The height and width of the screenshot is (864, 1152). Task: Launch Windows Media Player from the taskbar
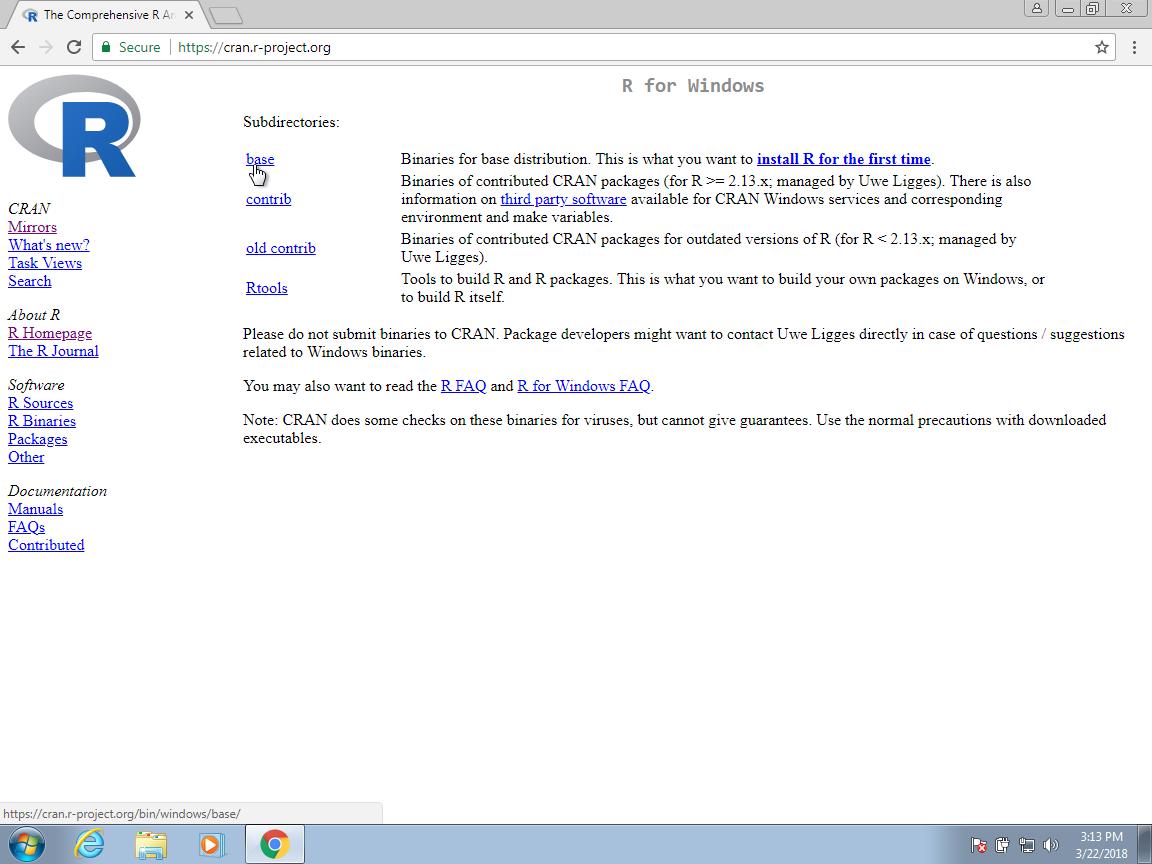pyautogui.click(x=211, y=843)
